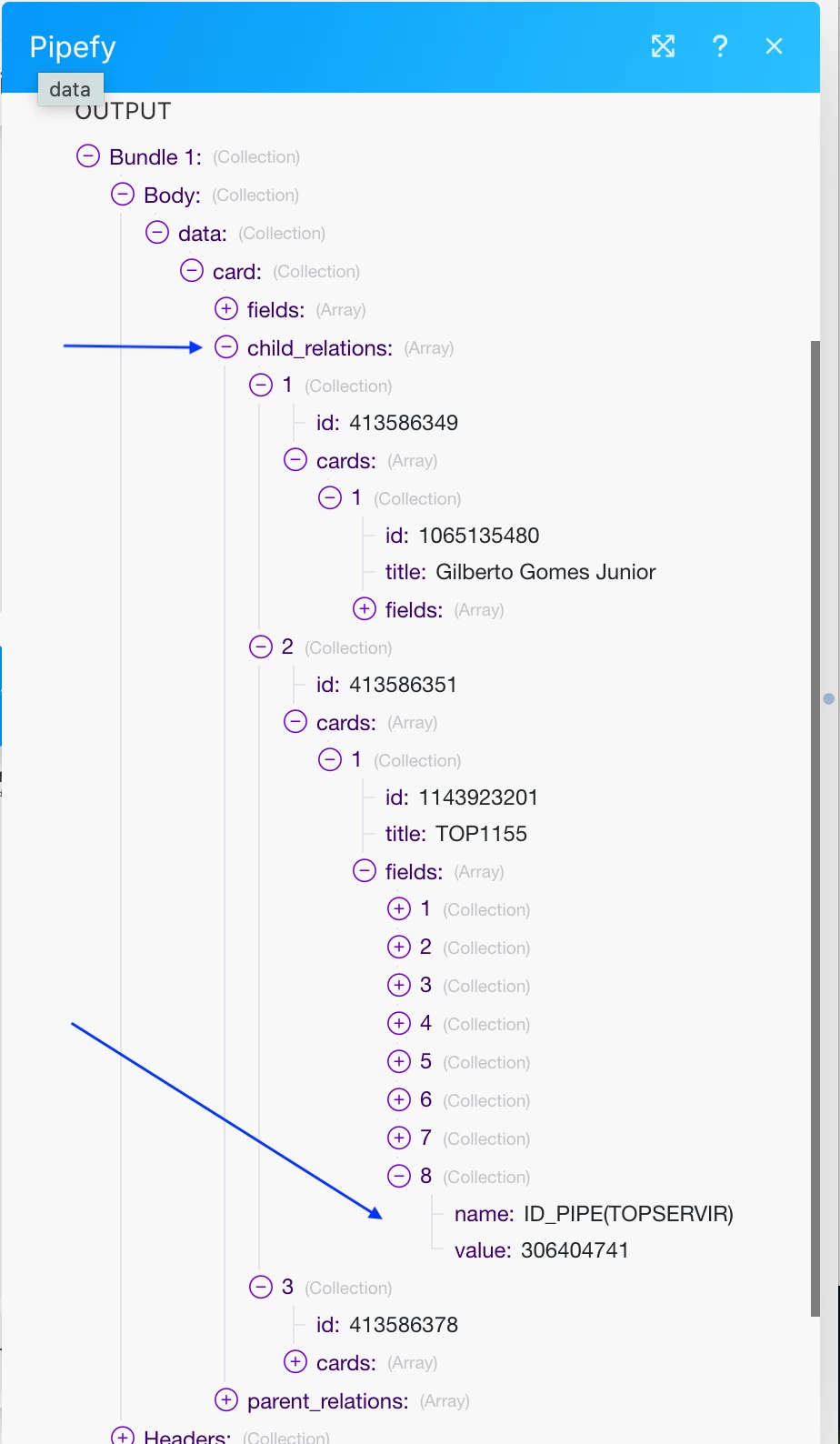This screenshot has height=1444, width=840.
Task: Expand field 5 collection of TOP1155
Action: (399, 1062)
